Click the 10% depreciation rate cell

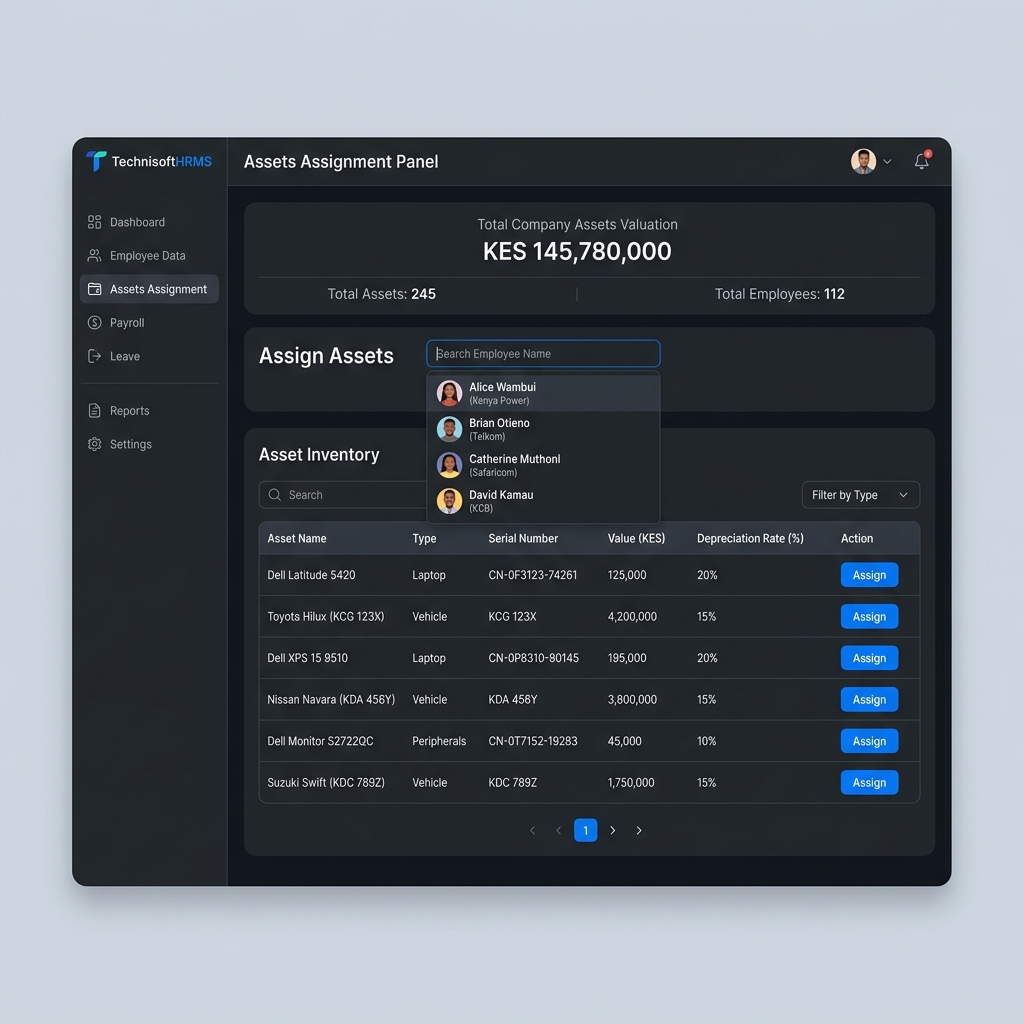(x=707, y=741)
